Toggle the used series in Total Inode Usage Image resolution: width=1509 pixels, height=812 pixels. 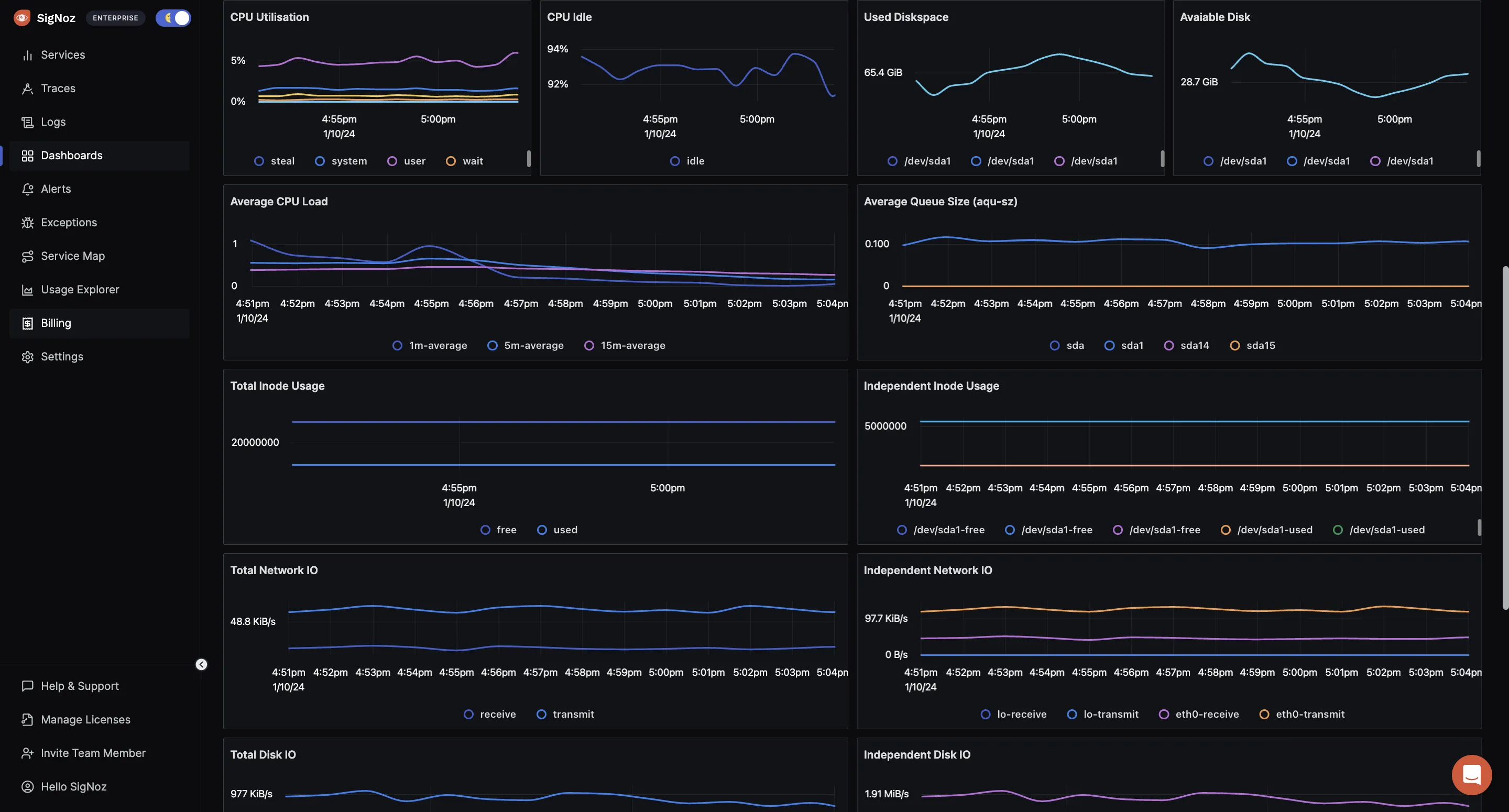(557, 530)
